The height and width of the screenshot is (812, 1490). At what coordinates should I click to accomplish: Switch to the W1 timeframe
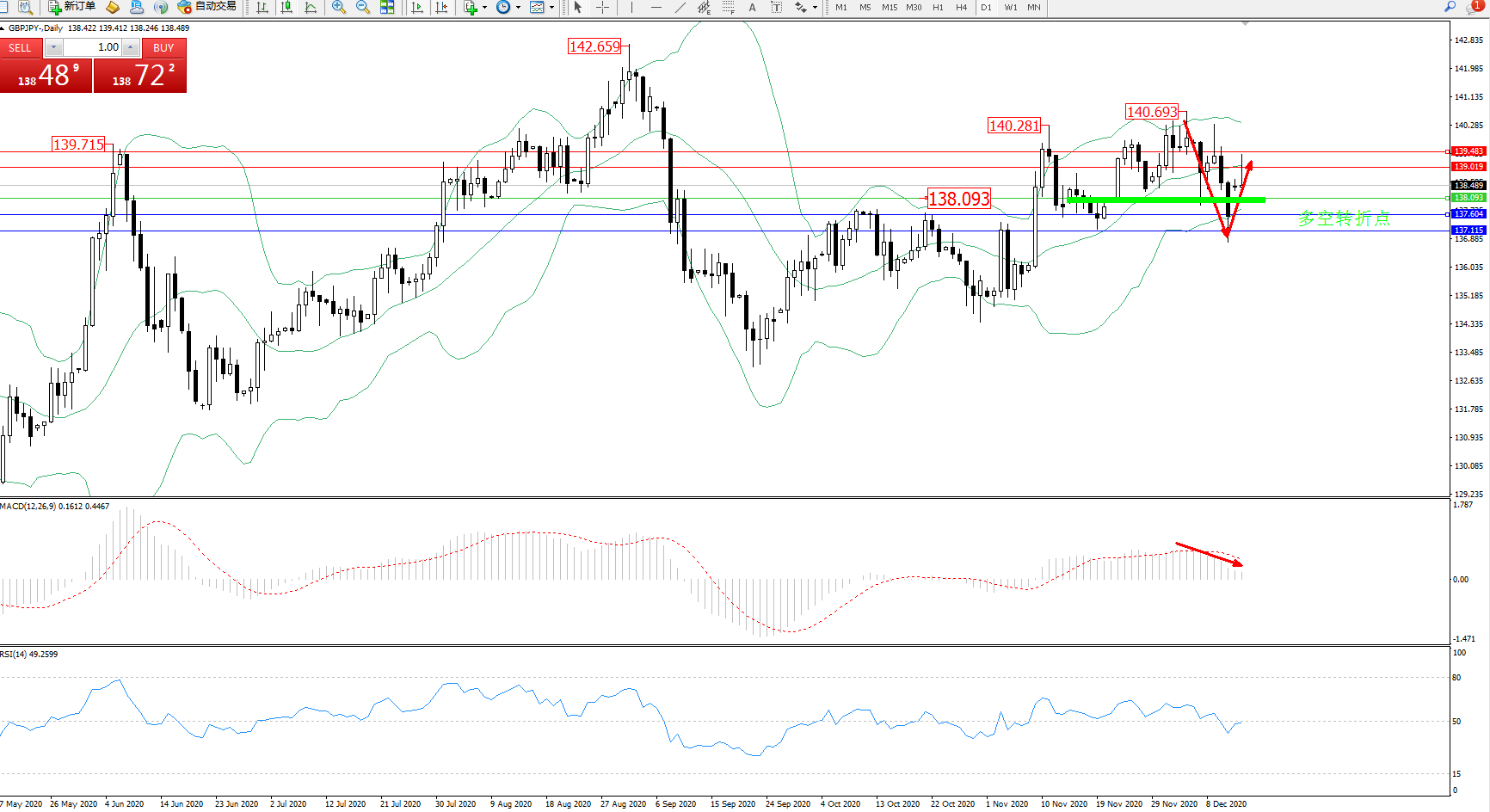click(1010, 7)
